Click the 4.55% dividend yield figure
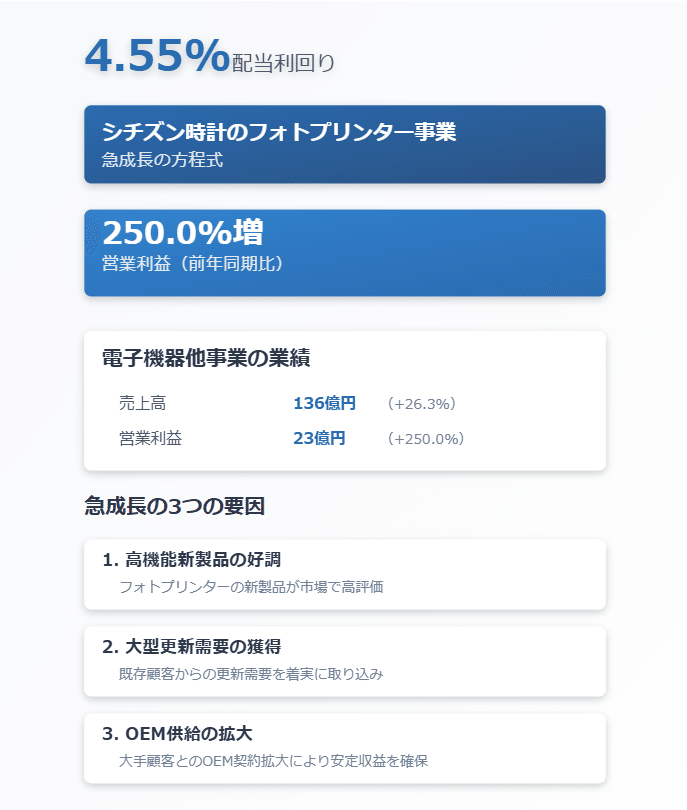Viewport: 687px width, 810px height. tap(157, 55)
